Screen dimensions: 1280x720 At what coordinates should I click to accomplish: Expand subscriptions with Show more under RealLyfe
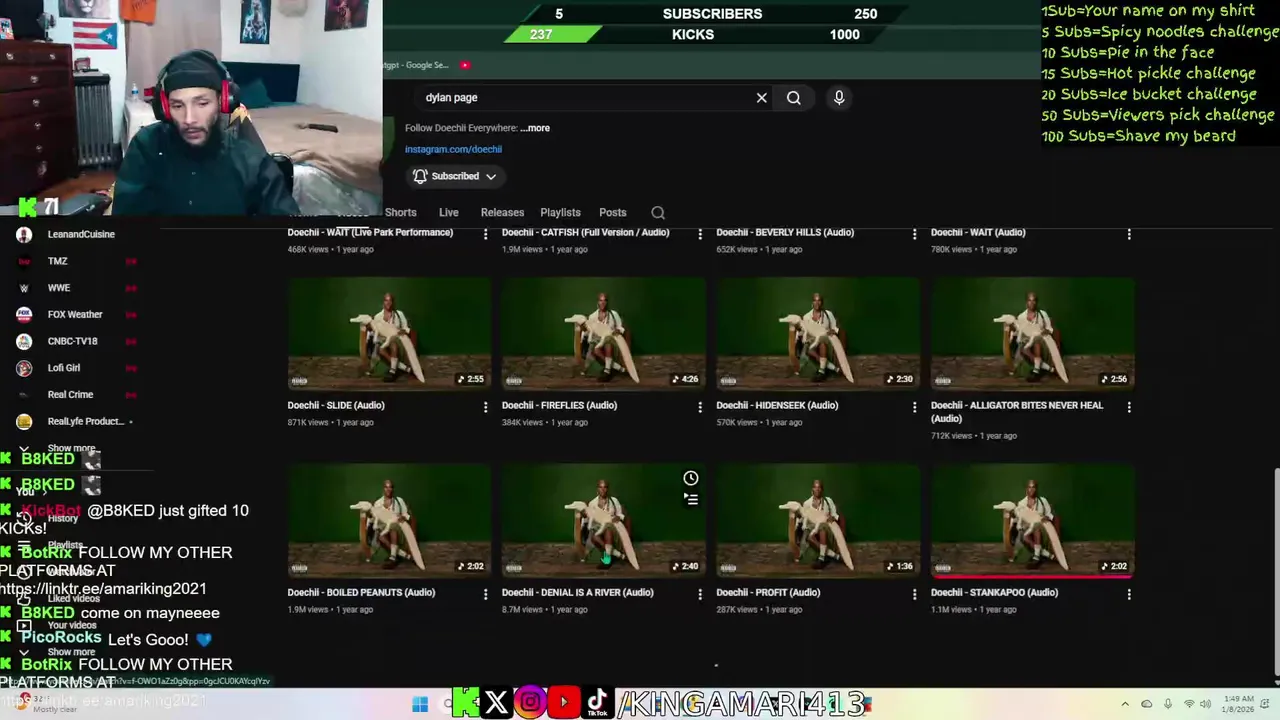(x=71, y=449)
